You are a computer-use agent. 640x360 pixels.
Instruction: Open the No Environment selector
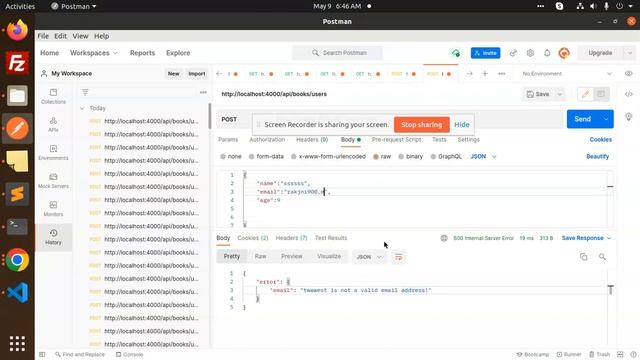[x=567, y=73]
